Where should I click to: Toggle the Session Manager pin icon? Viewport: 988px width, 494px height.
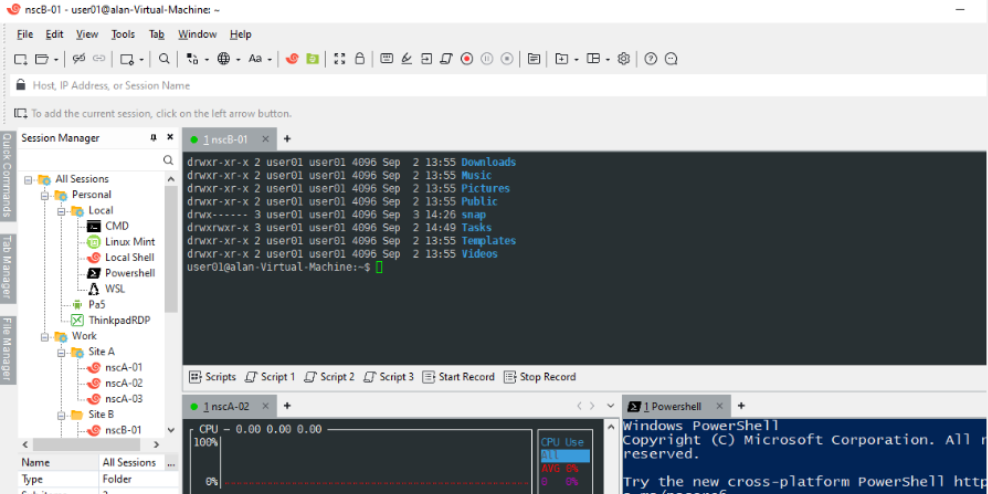coord(153,138)
